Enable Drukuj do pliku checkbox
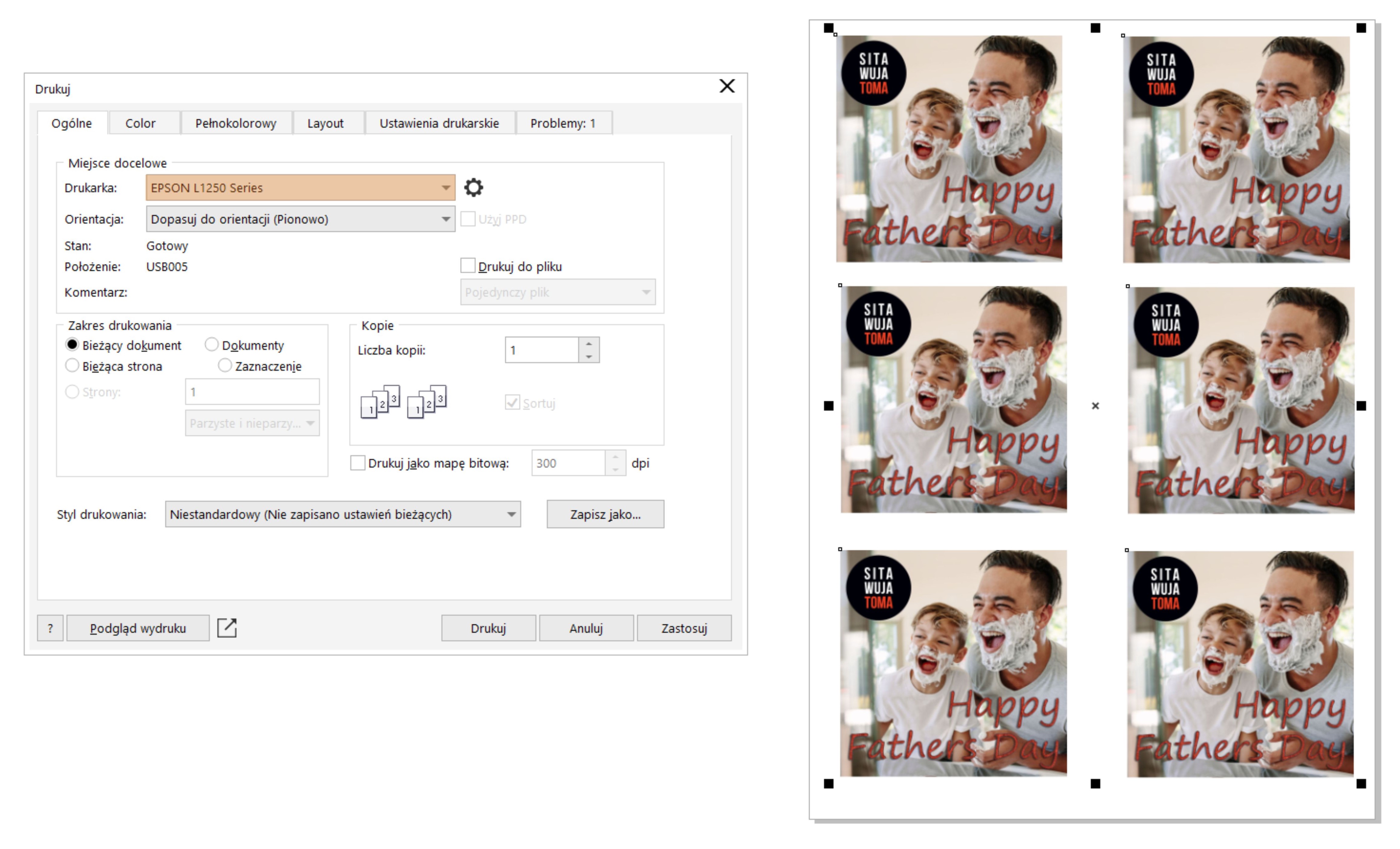Image resolution: width=1400 pixels, height=849 pixels. (x=467, y=266)
